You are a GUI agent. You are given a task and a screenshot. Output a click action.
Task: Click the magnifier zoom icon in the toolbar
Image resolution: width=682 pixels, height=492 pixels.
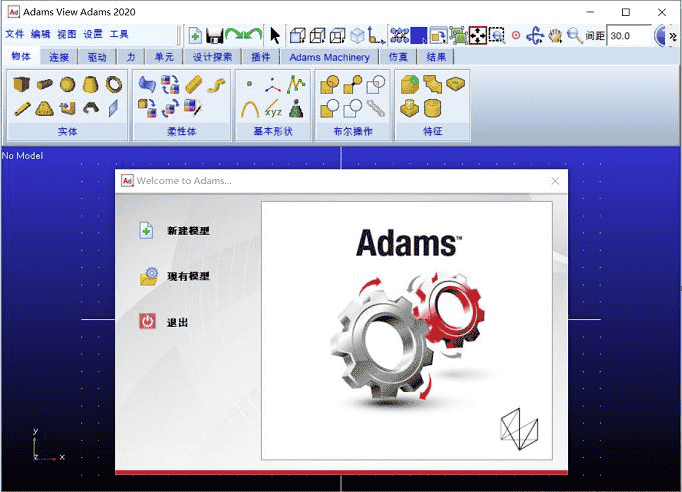point(575,35)
